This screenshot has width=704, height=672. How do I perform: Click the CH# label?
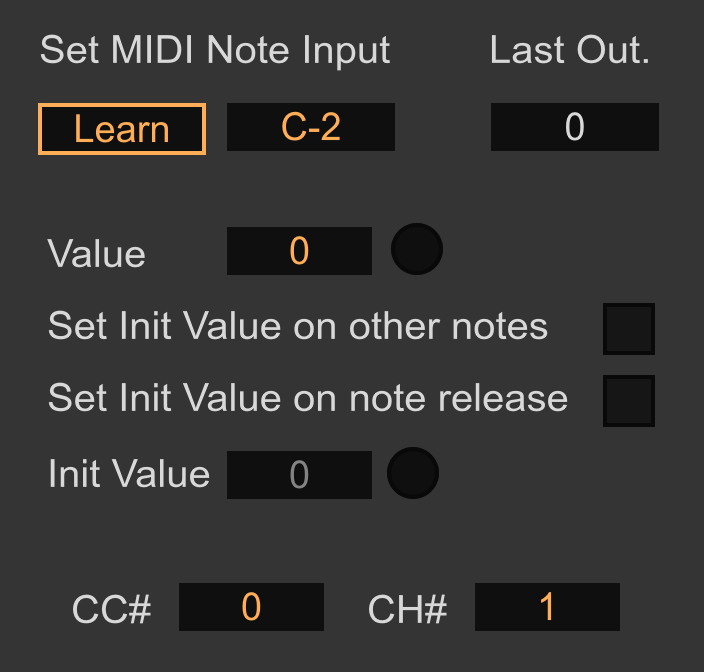[x=407, y=609]
